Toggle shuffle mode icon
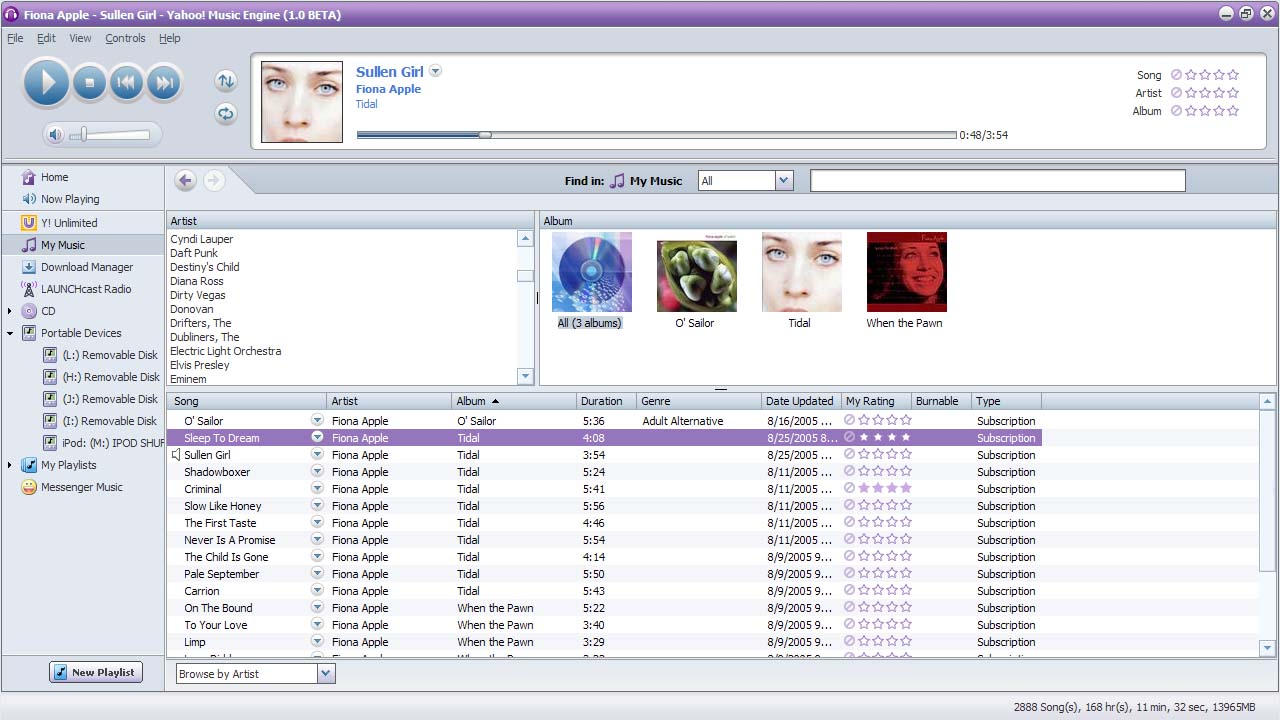Image resolution: width=1280 pixels, height=720 pixels. point(226,81)
